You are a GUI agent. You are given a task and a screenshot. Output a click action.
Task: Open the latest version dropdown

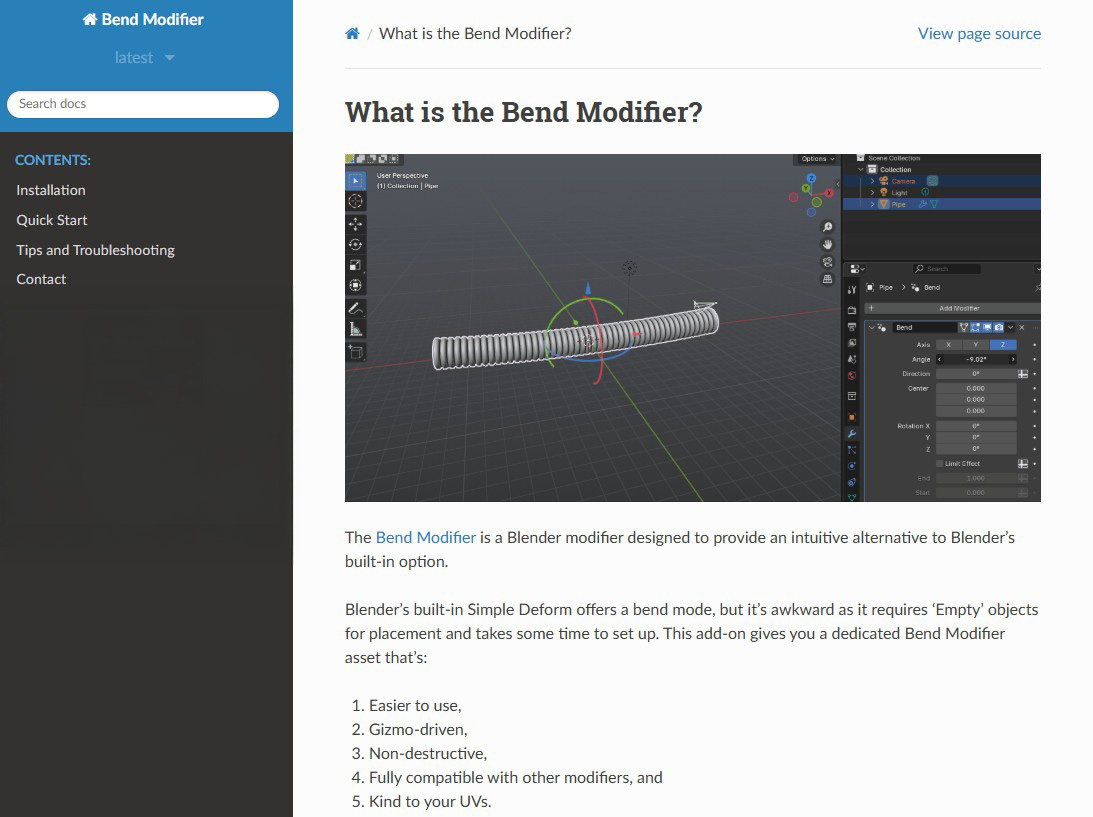[144, 58]
